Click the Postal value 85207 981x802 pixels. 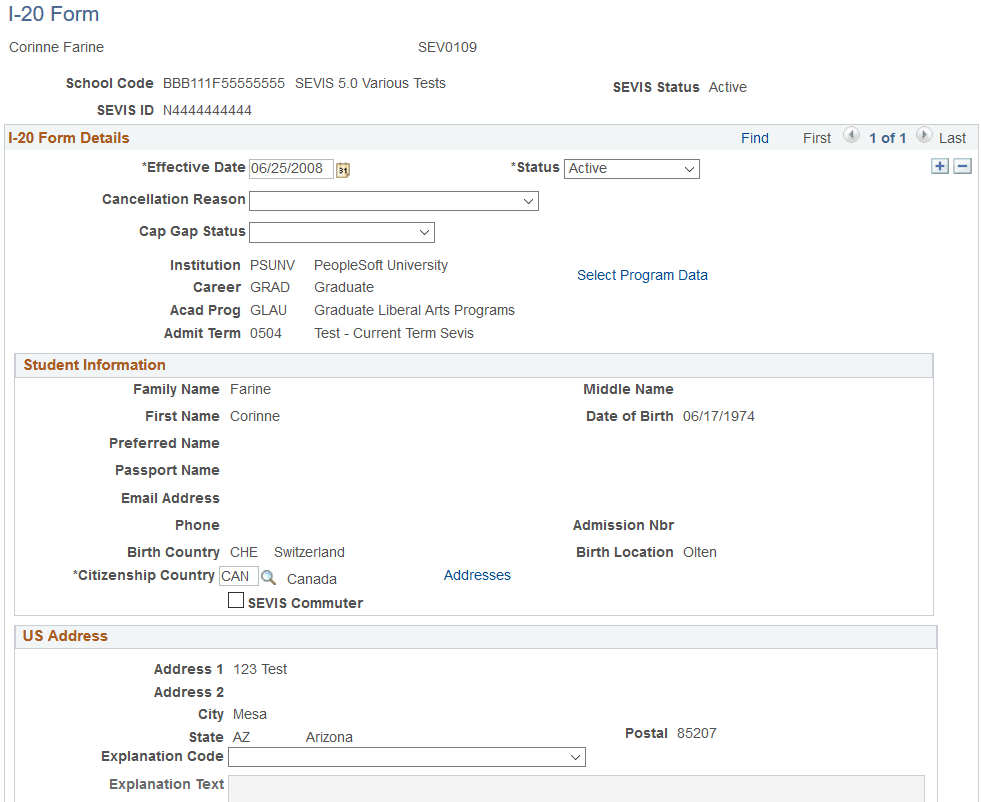click(696, 733)
